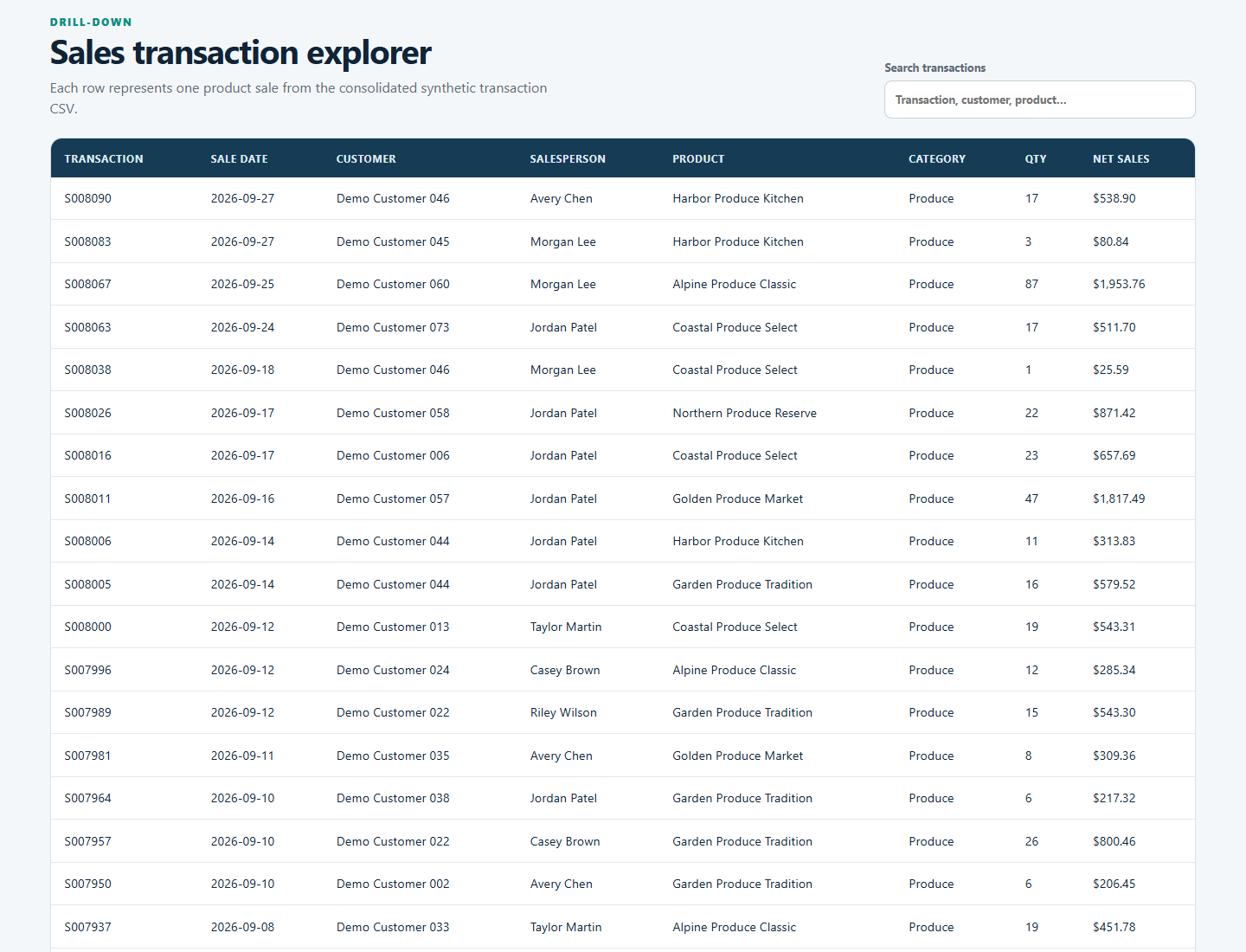Click the QTY column header
Screen dimensions: 1246x952
point(1036,159)
